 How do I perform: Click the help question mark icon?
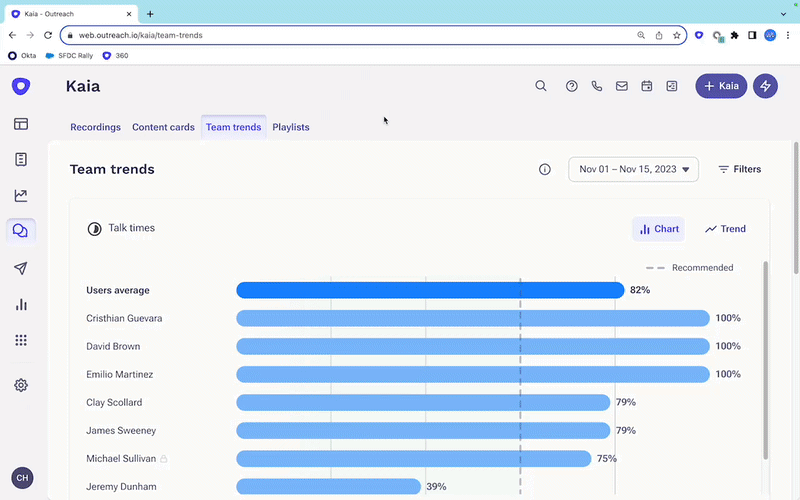(x=572, y=86)
